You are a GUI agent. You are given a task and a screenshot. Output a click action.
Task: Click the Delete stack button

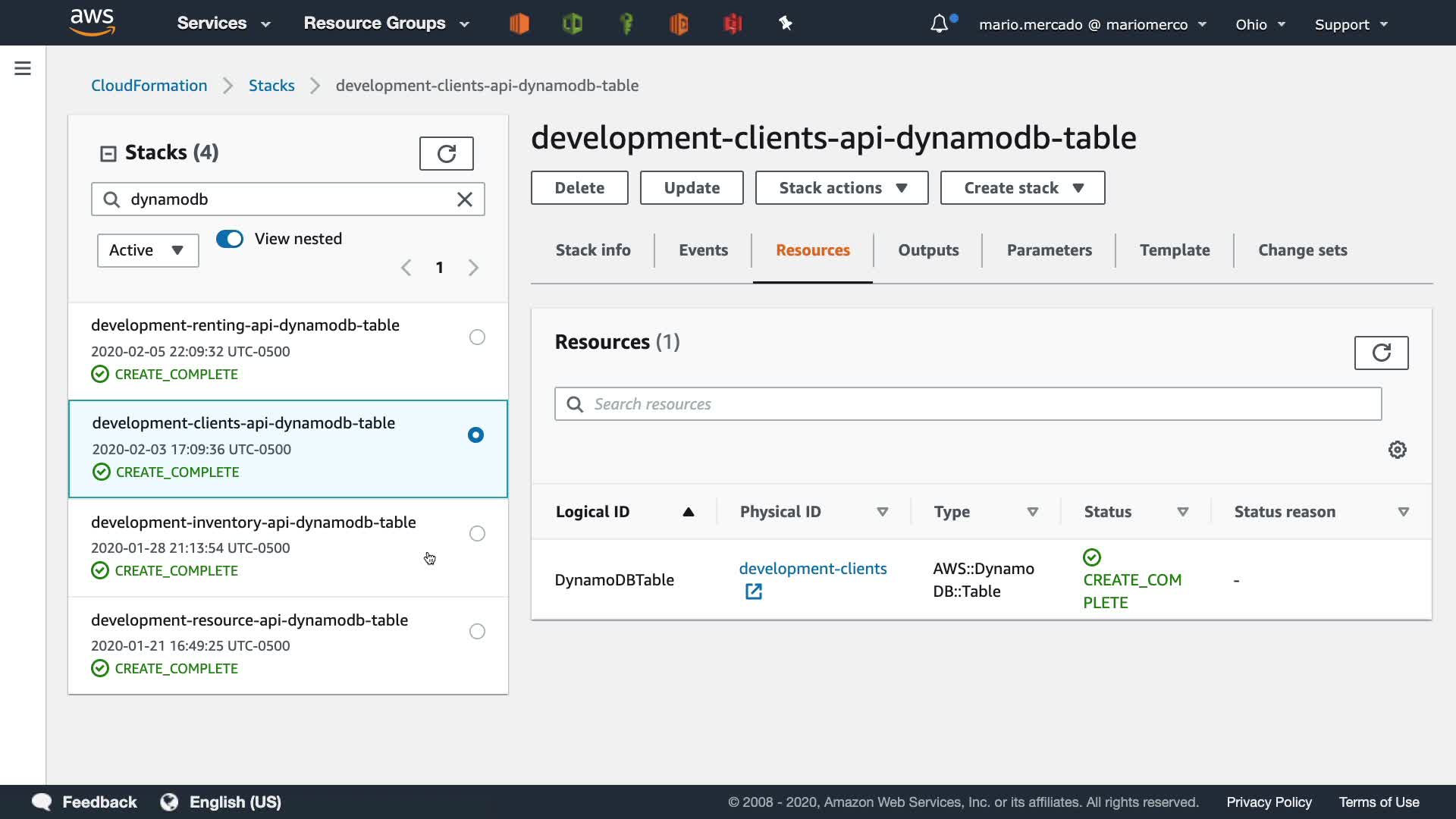point(579,188)
